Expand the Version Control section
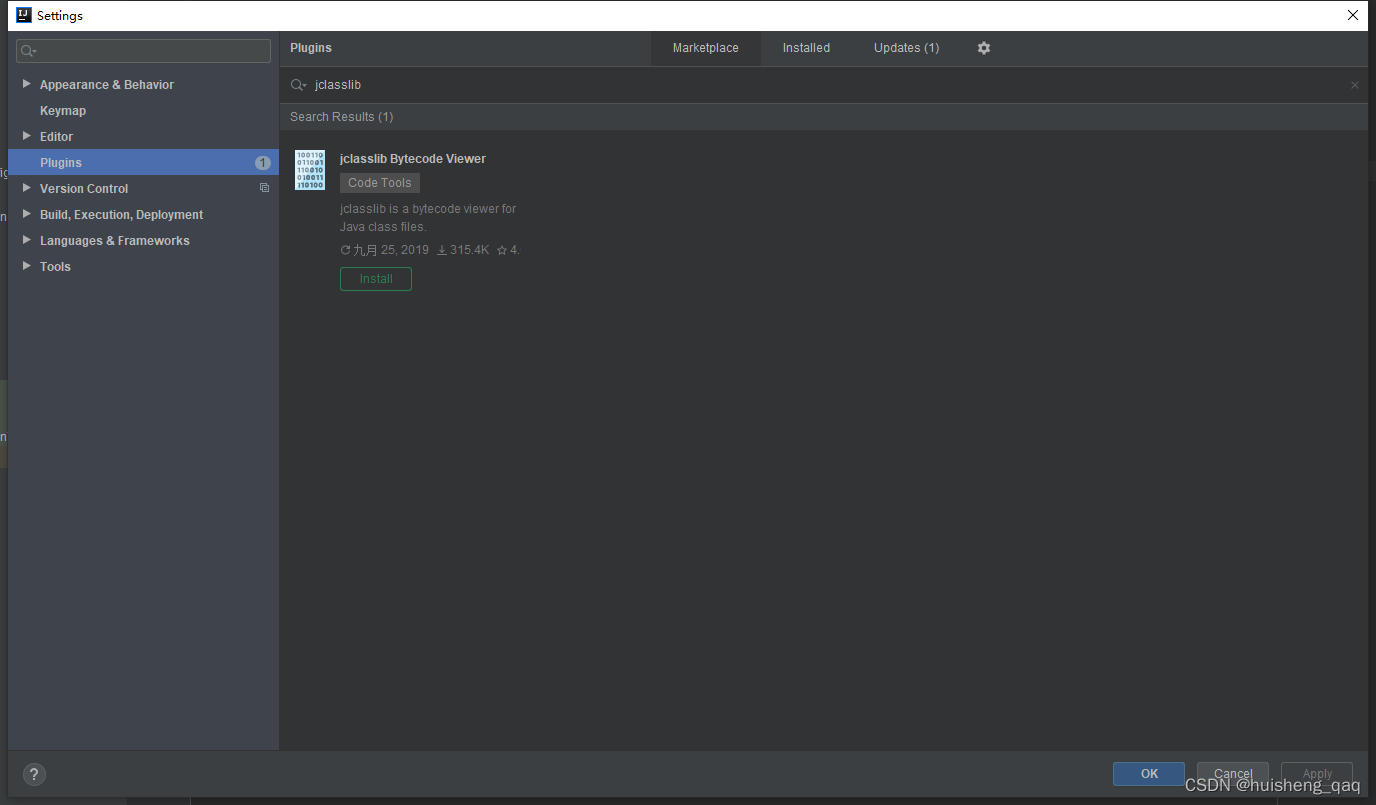The width and height of the screenshot is (1376, 805). 26,188
